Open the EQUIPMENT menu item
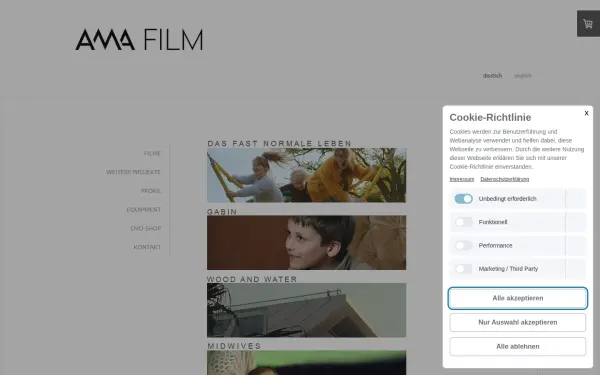The height and width of the screenshot is (375, 600). (144, 210)
